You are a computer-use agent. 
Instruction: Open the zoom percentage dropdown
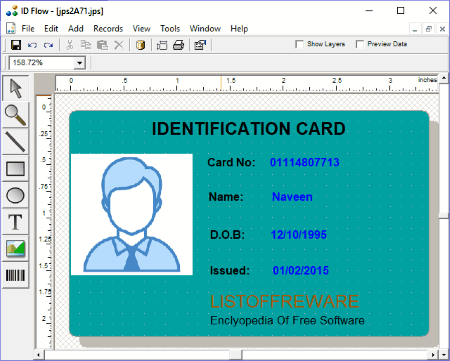[x=79, y=63]
